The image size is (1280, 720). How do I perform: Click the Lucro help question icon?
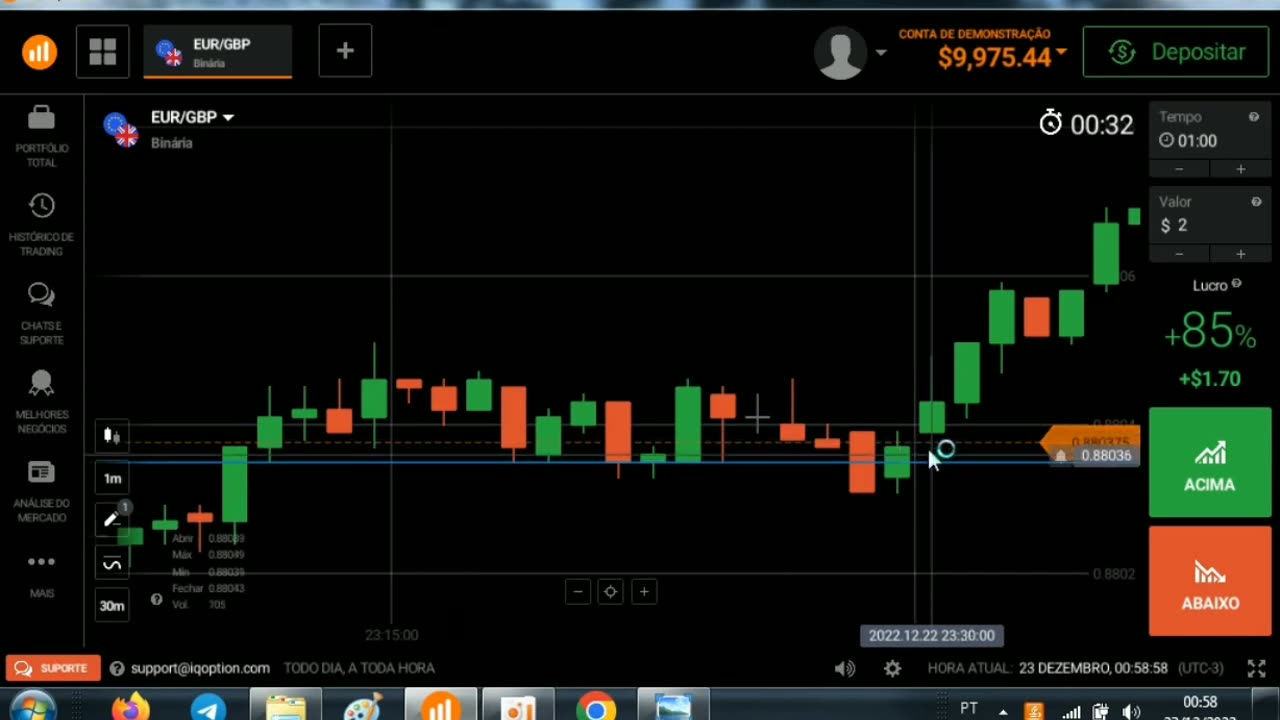1236,284
